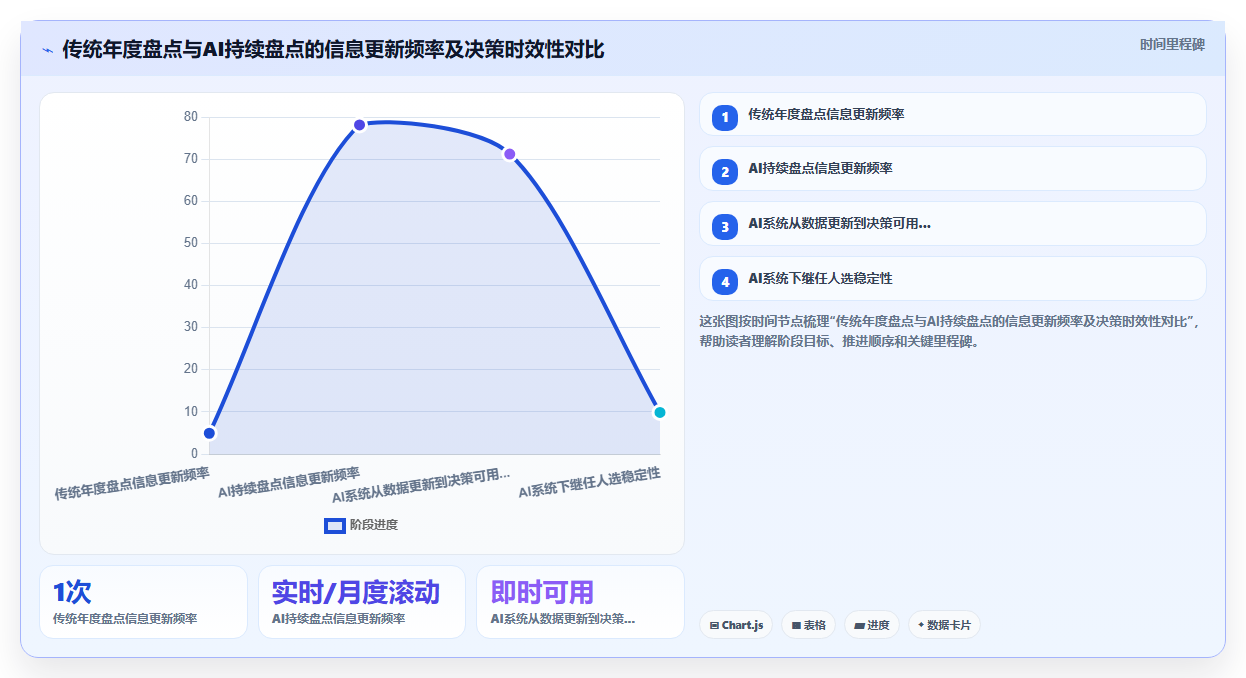Screen dimensions: 1246x678
Task: Click the numbered badge 2 in the list
Action: (725, 171)
